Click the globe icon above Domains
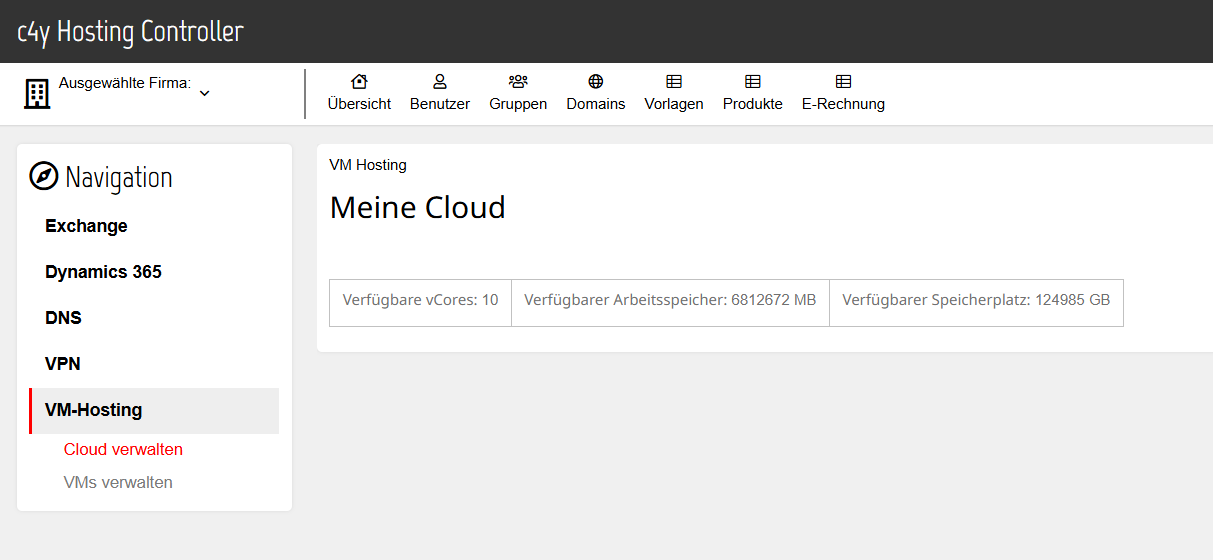The width and height of the screenshot is (1213, 560). [x=596, y=81]
